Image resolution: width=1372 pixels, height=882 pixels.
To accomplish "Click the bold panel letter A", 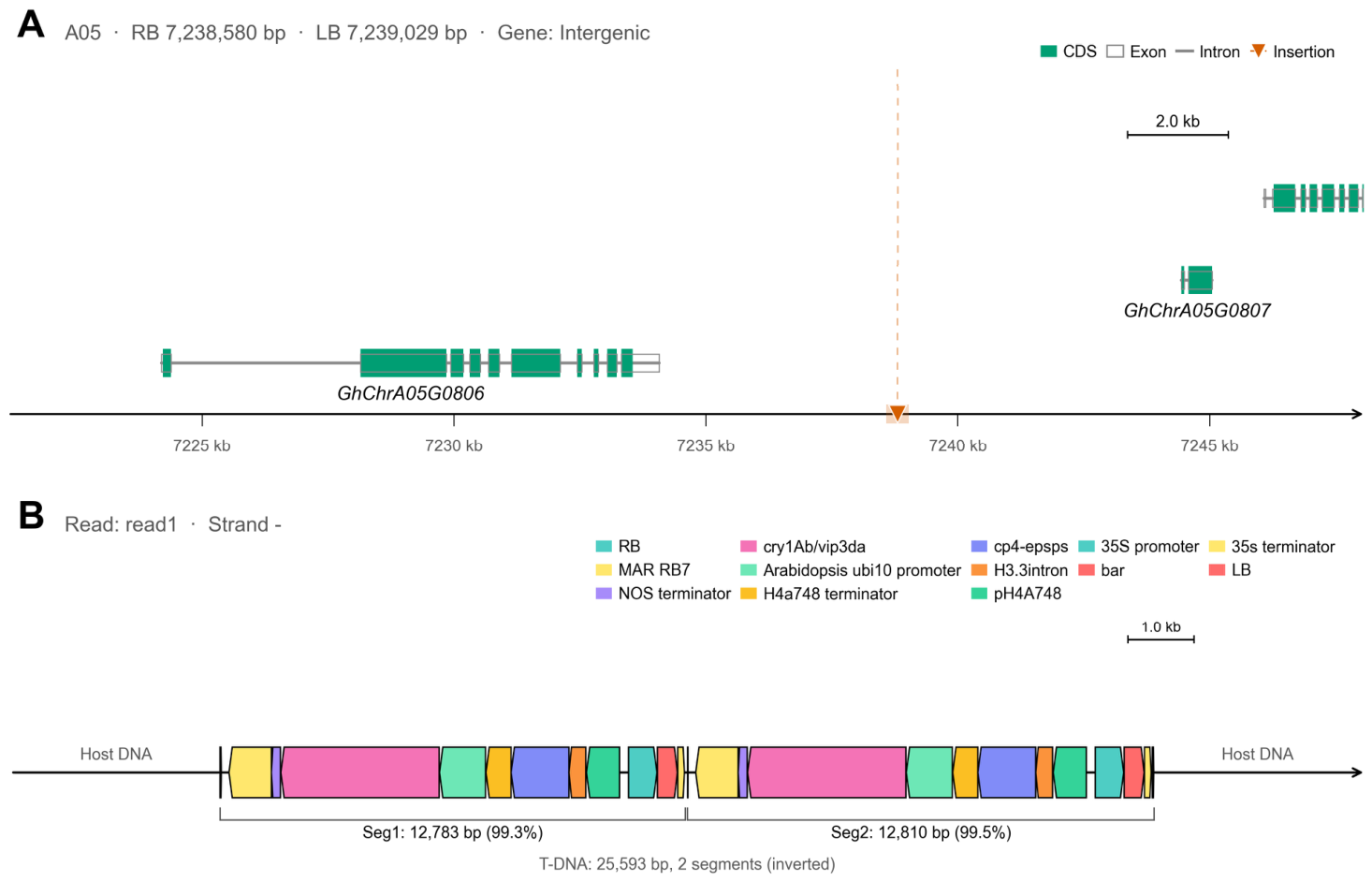I will [31, 24].
